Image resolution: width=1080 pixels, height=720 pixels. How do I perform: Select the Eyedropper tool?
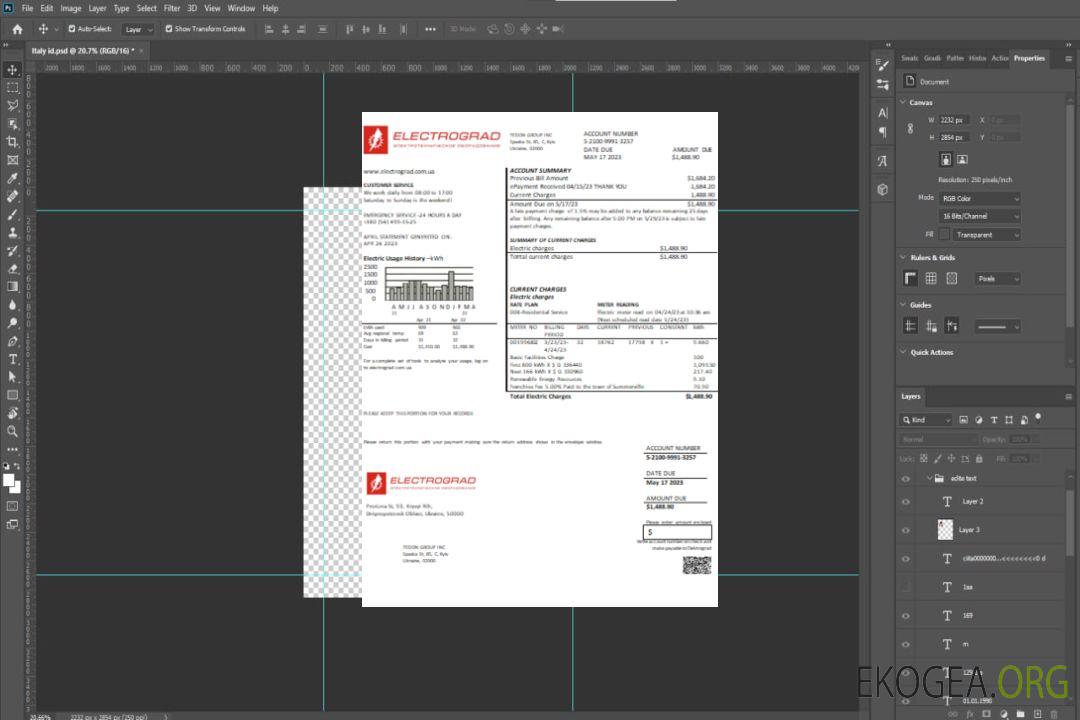pyautogui.click(x=13, y=178)
